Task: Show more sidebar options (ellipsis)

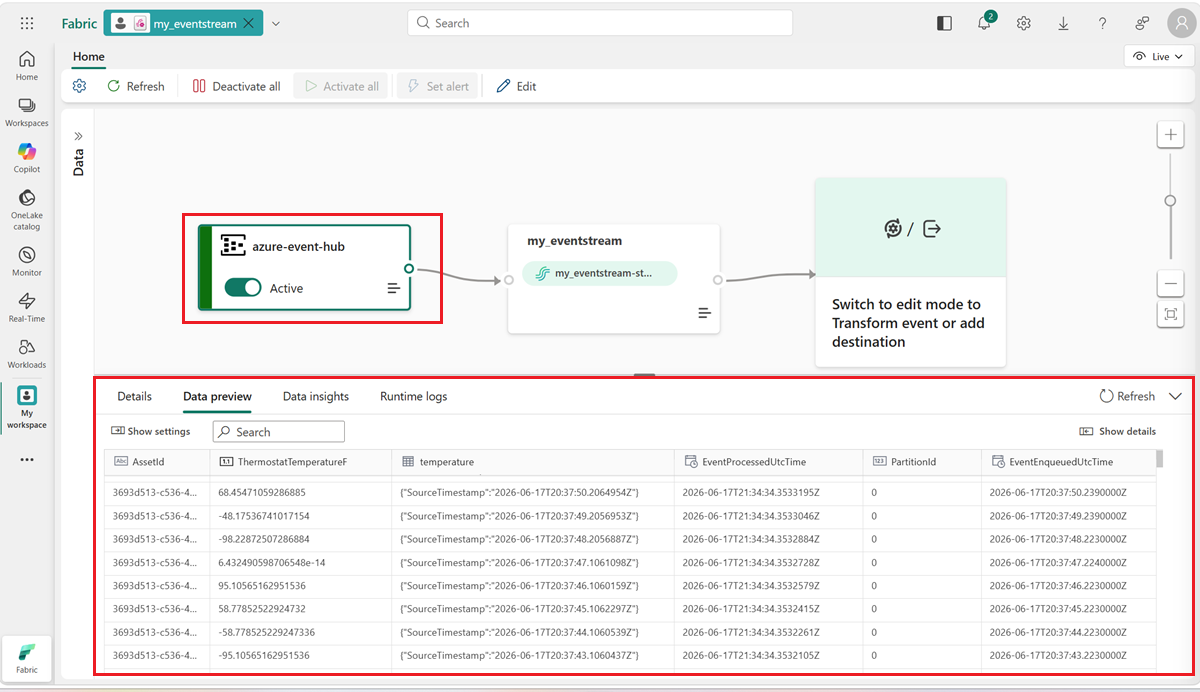Action: (x=27, y=460)
